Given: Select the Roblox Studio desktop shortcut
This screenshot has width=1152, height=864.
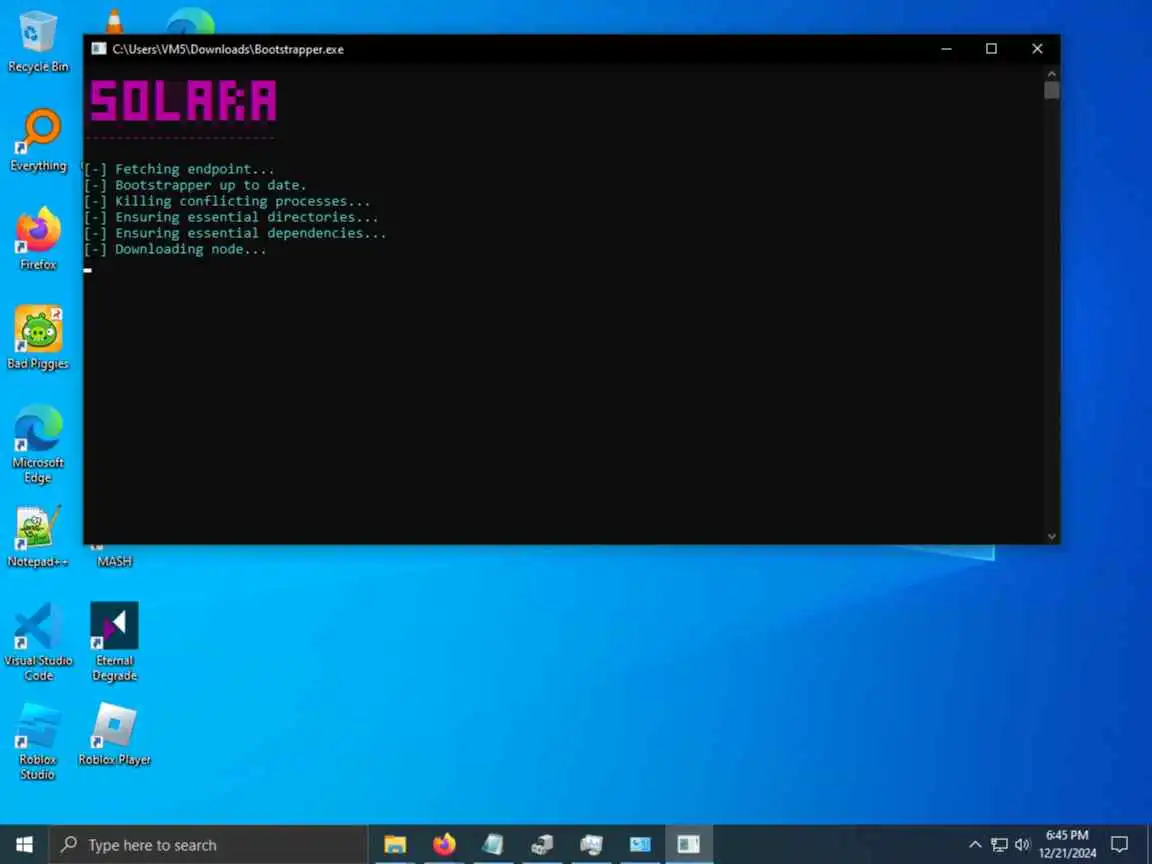Looking at the screenshot, I should click(x=38, y=741).
